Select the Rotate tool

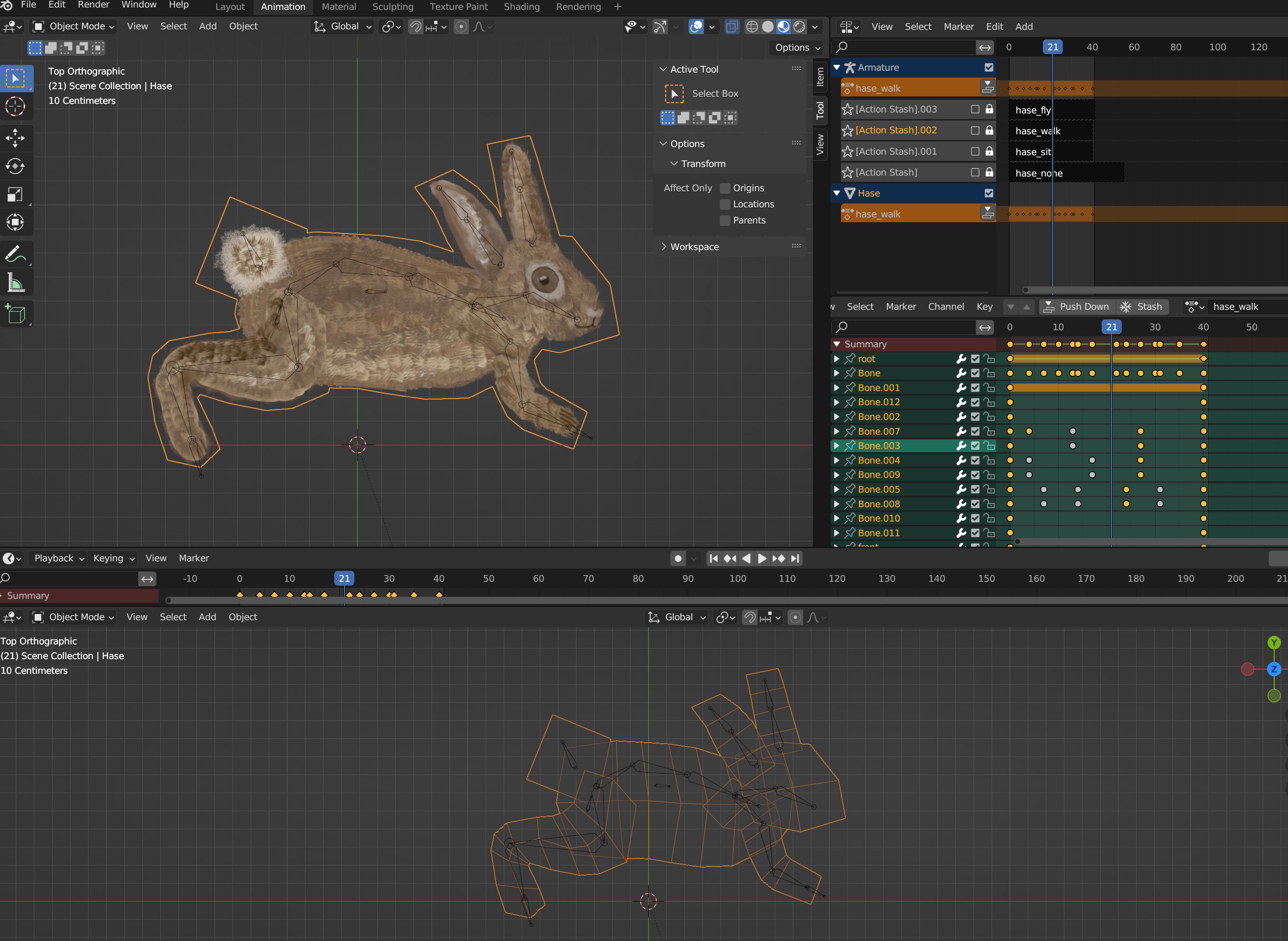coord(15,166)
